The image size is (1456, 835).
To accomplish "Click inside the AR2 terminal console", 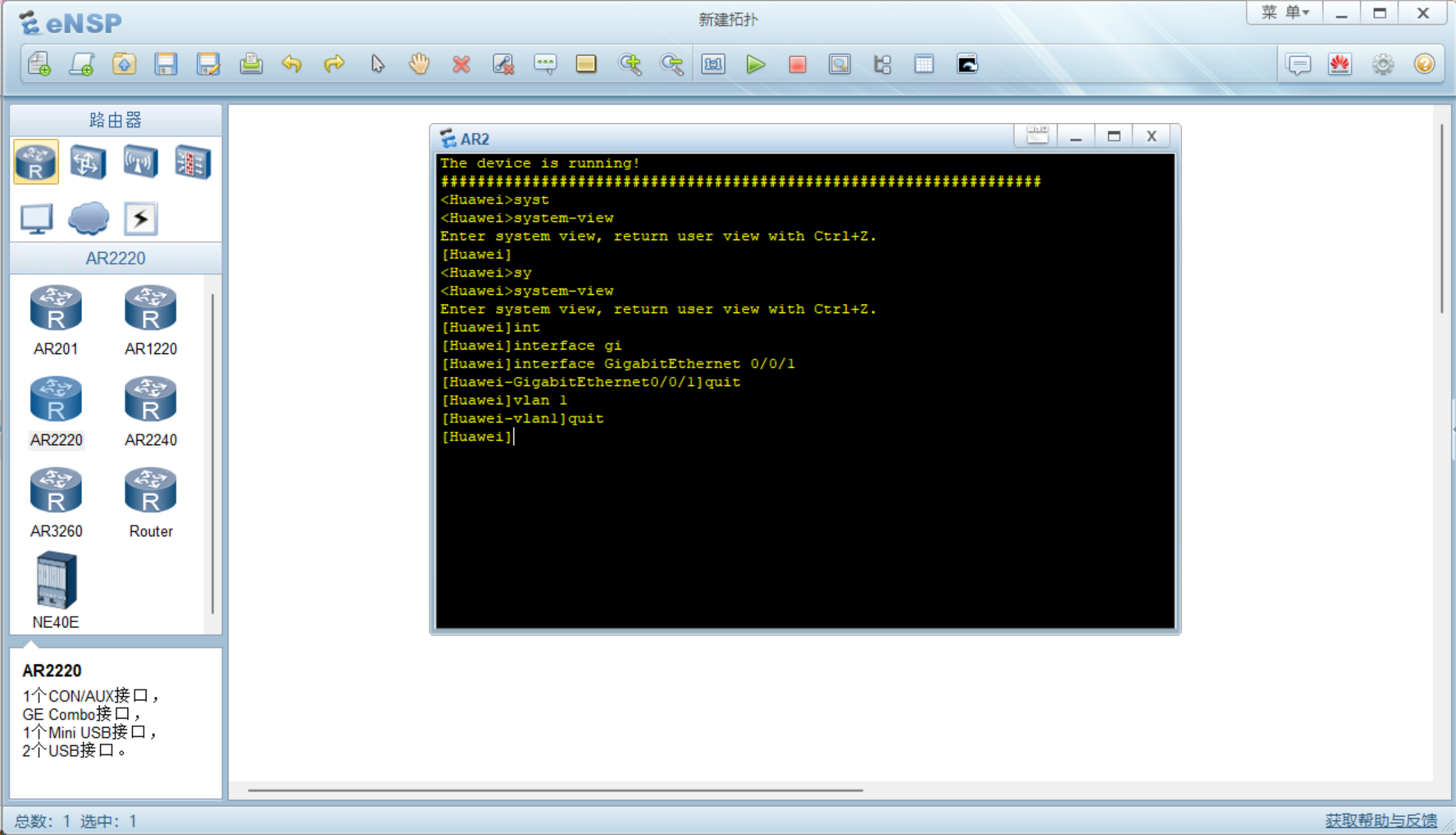I will coord(804,521).
